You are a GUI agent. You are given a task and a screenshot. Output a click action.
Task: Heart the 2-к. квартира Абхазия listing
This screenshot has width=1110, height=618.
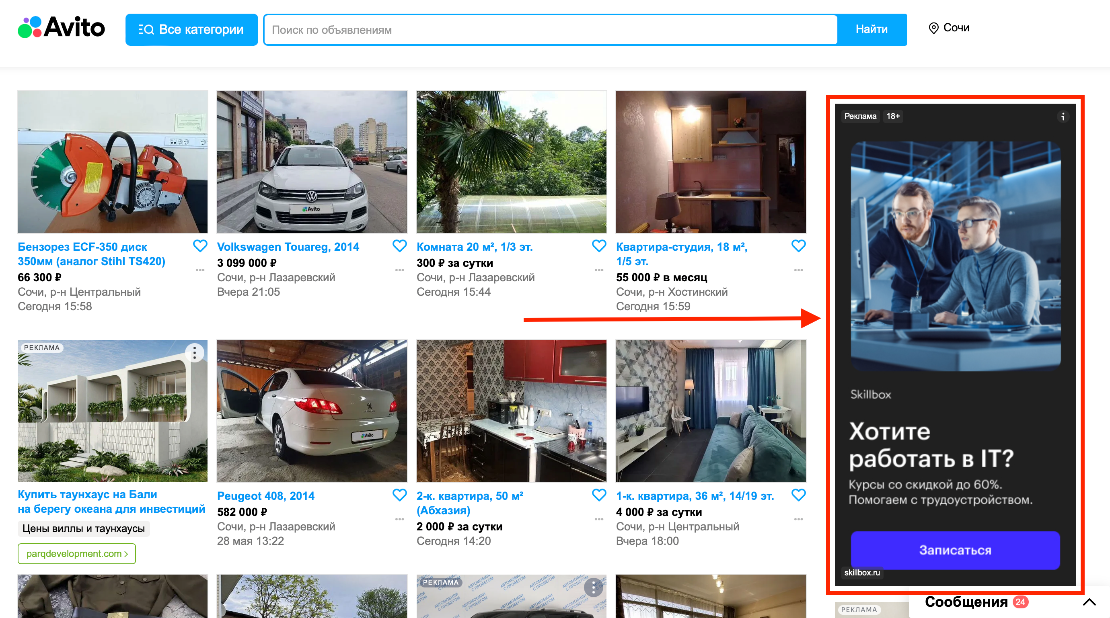point(599,495)
